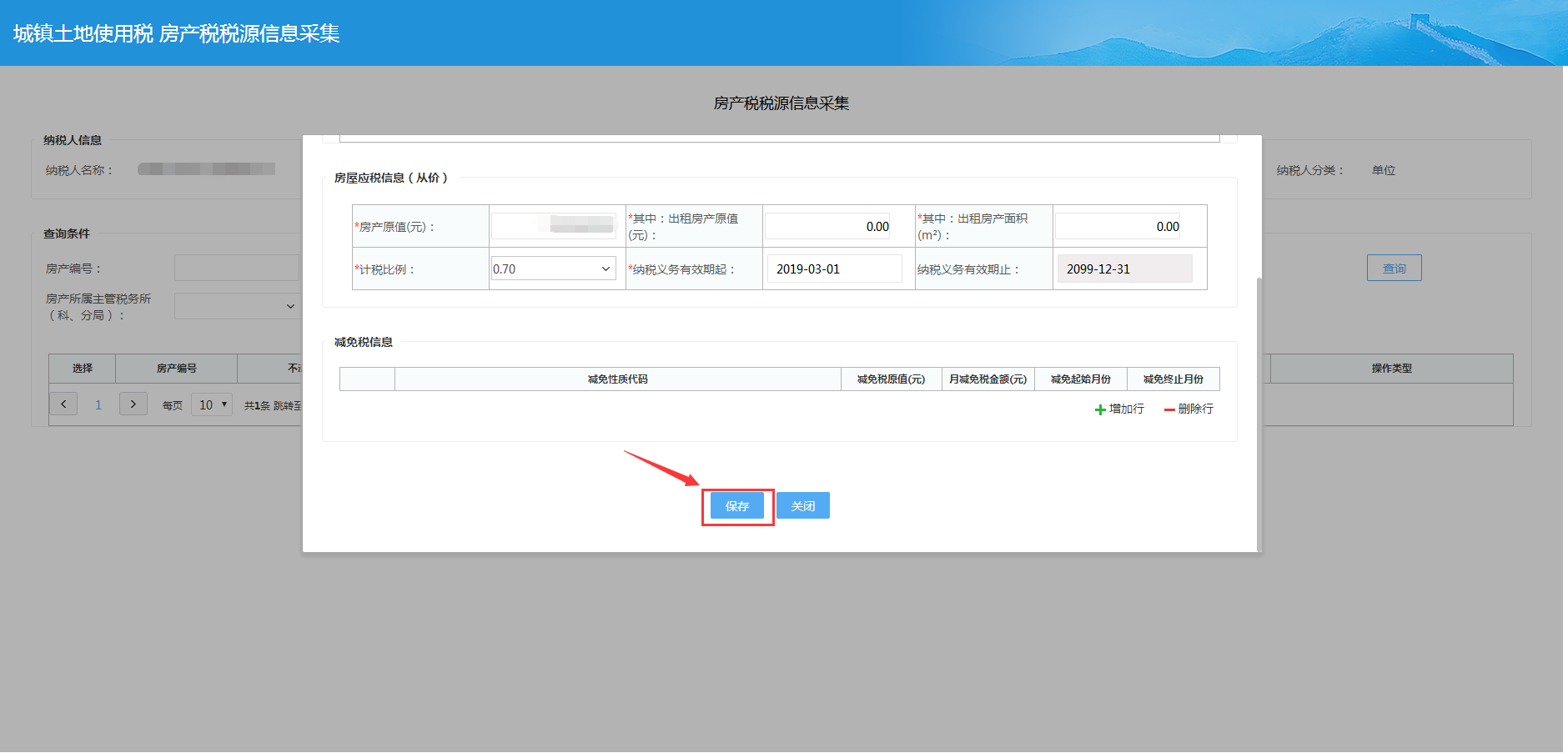Click the previous page arrow in pagination
This screenshot has width=1568, height=753.
pos(63,404)
